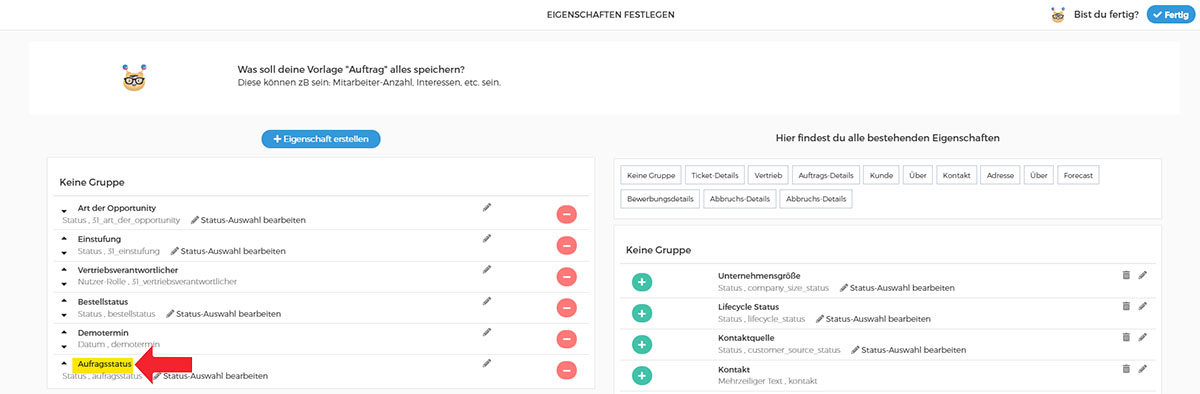Remove Art der Opportunity with red minus
The width and height of the screenshot is (1200, 394).
[566, 214]
